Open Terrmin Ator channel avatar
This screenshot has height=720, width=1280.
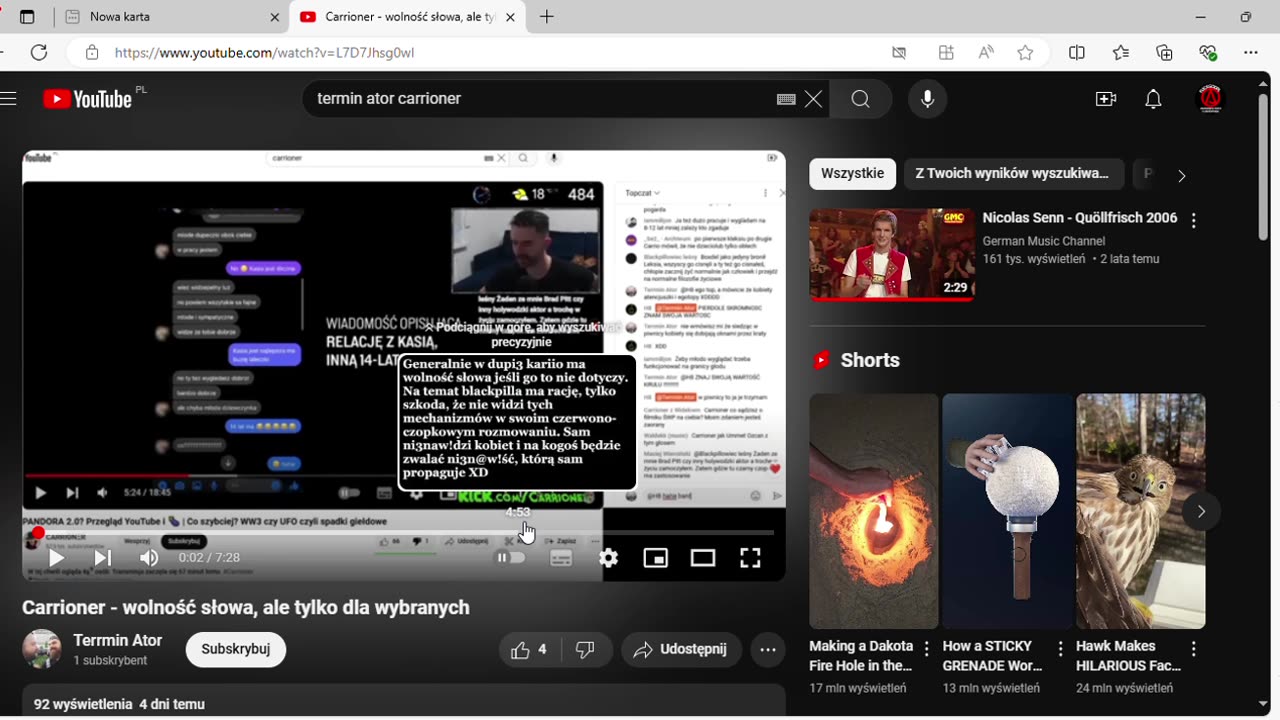42,649
